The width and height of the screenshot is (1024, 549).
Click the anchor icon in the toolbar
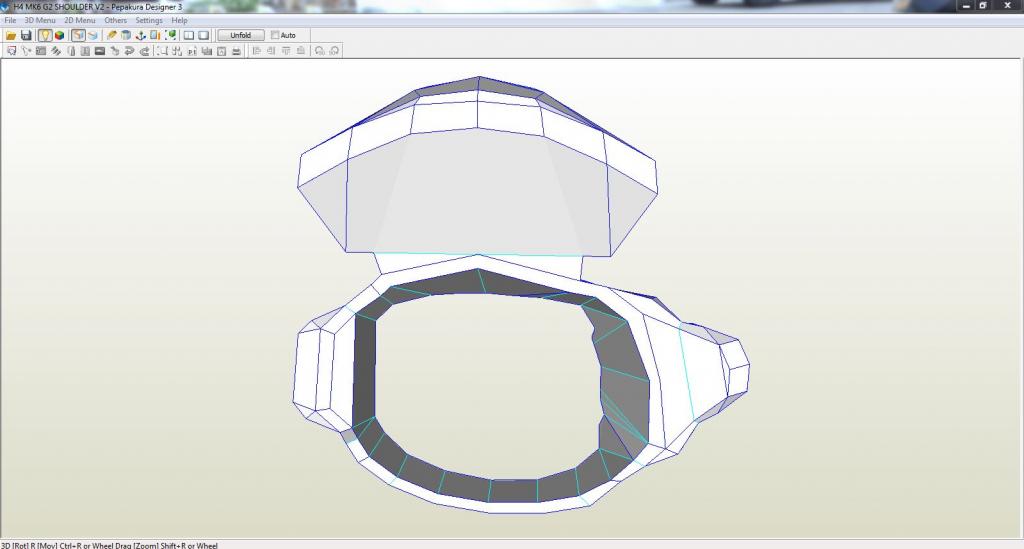(140, 35)
